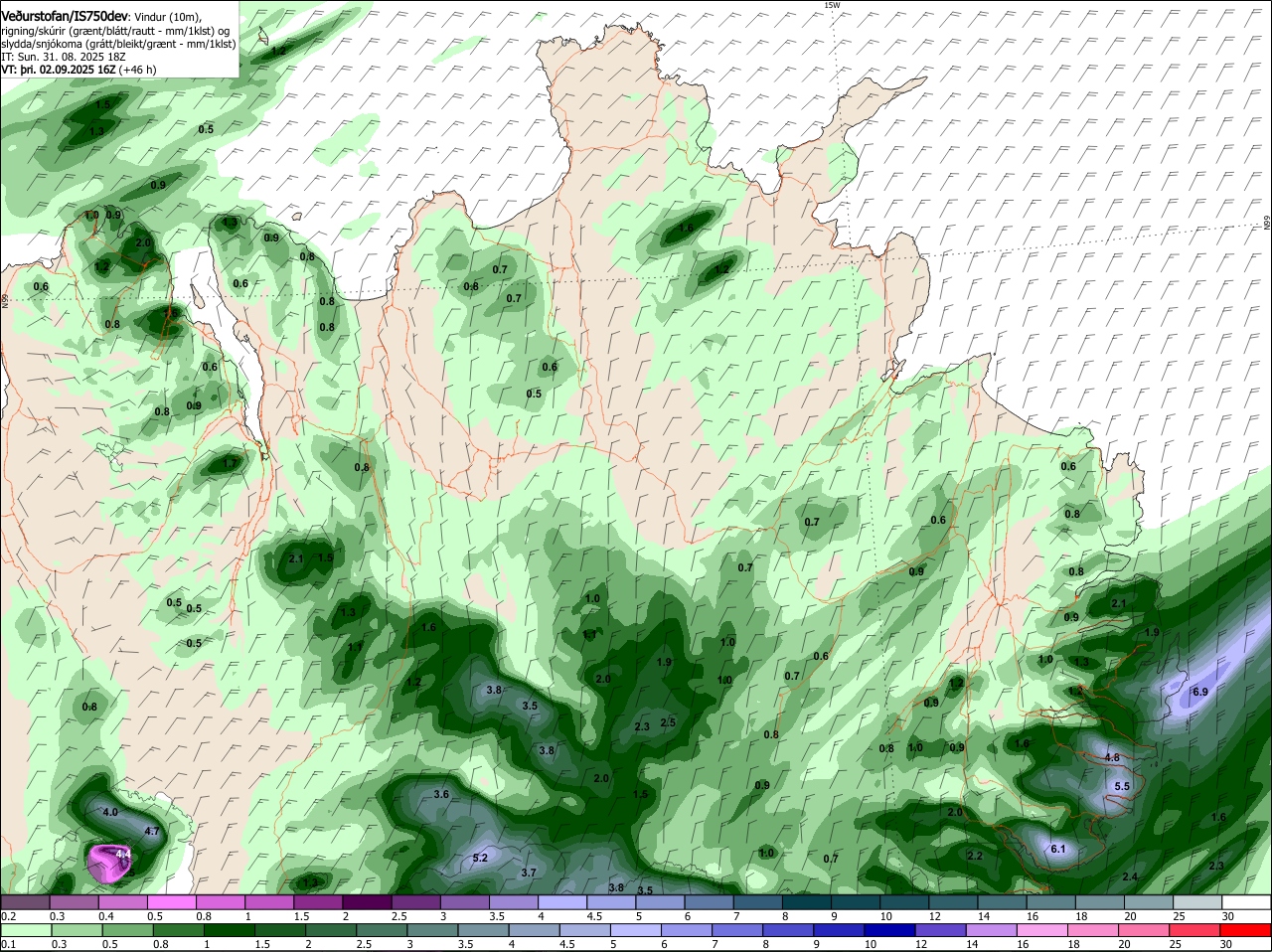
Task: Click the 15W longitude label at top
Action: 833,6
